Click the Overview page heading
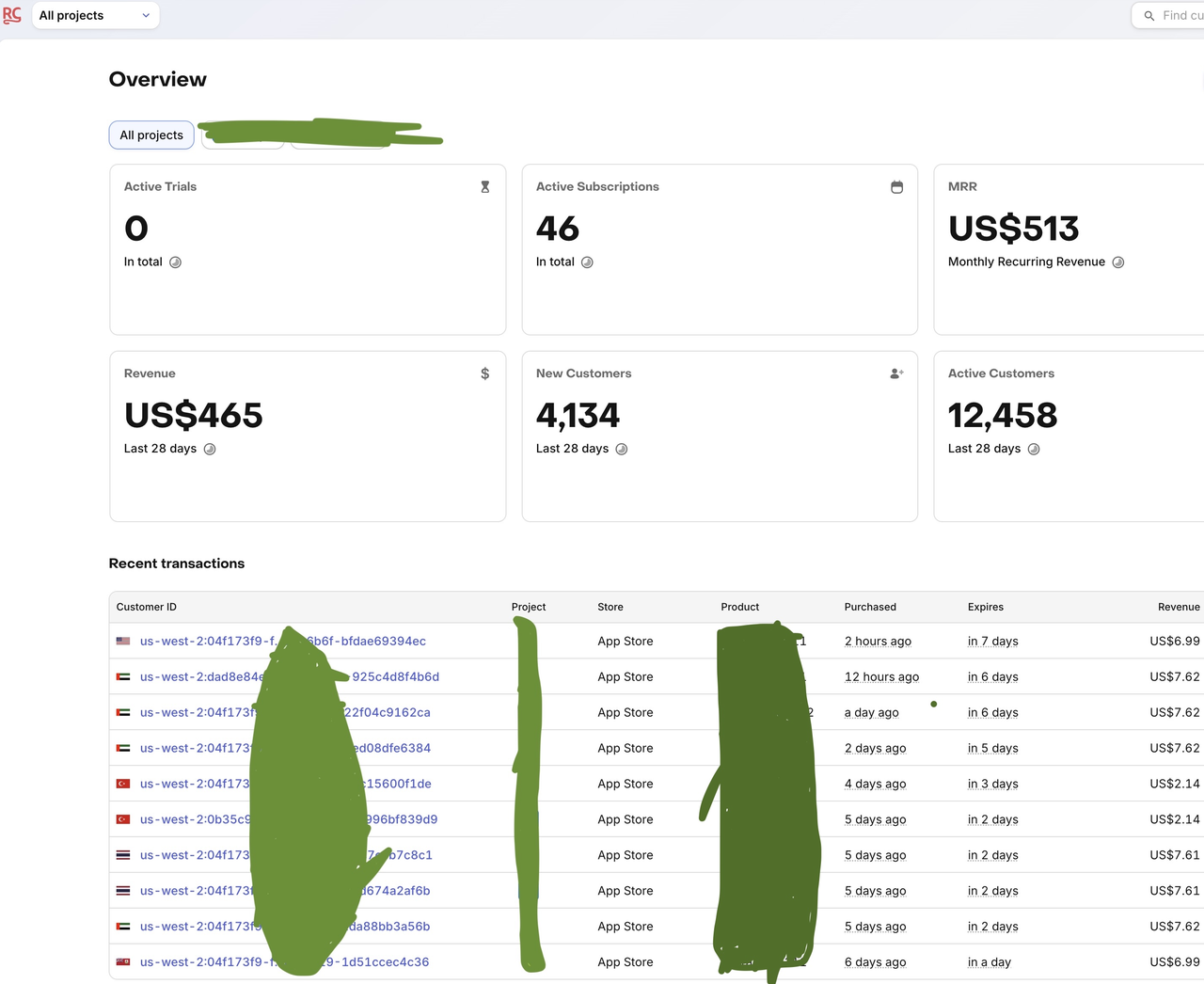The image size is (1204, 984). coord(158,79)
